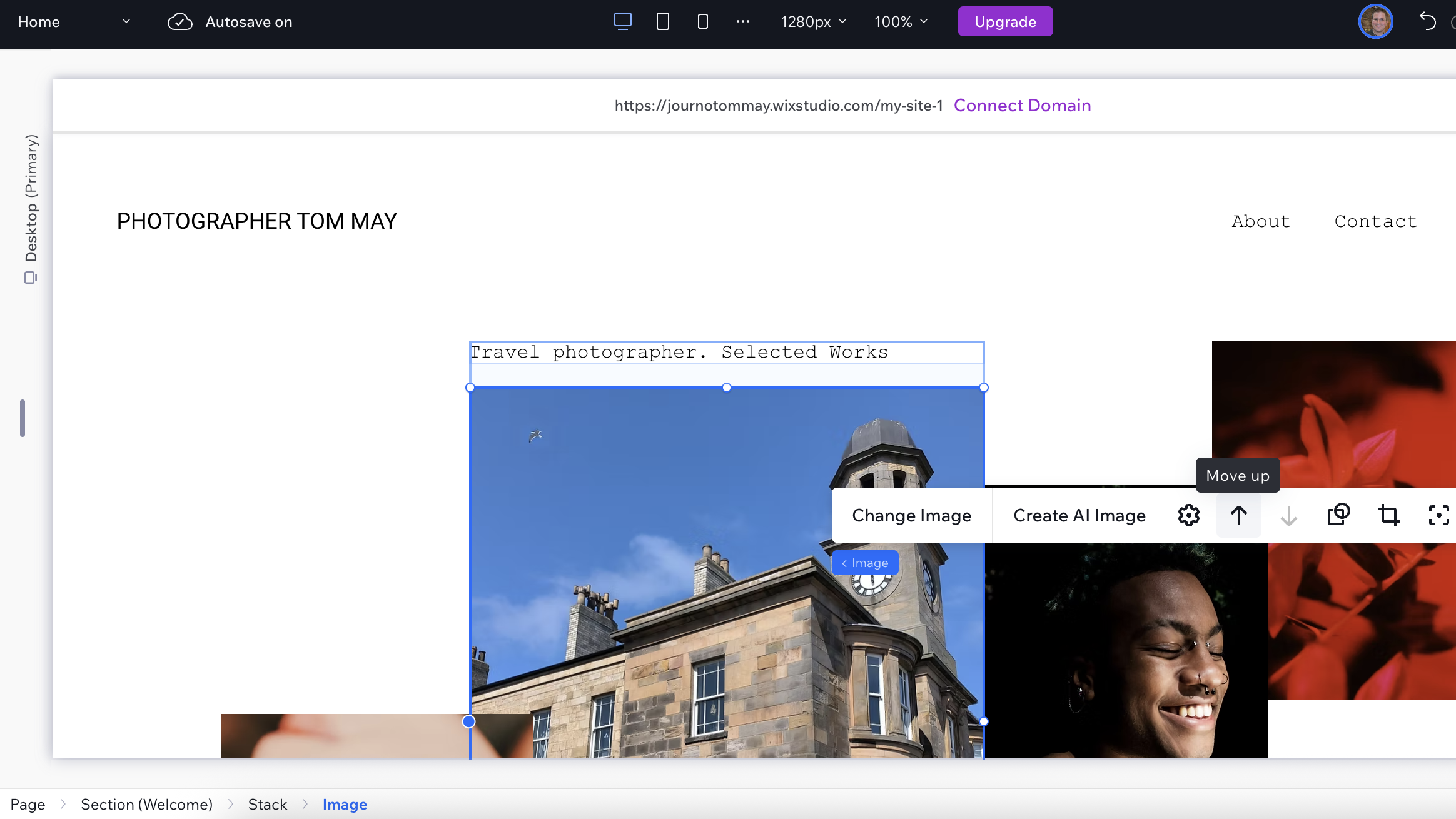Go to Page in breadcrumb
This screenshot has width=1456, height=819.
click(28, 804)
